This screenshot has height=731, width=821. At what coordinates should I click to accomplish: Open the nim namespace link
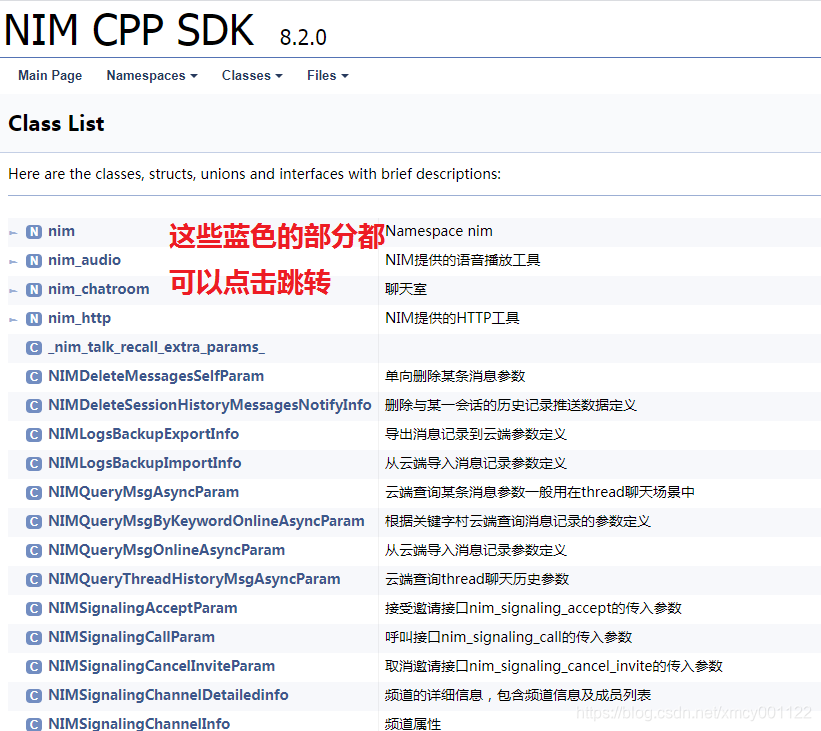click(x=61, y=231)
